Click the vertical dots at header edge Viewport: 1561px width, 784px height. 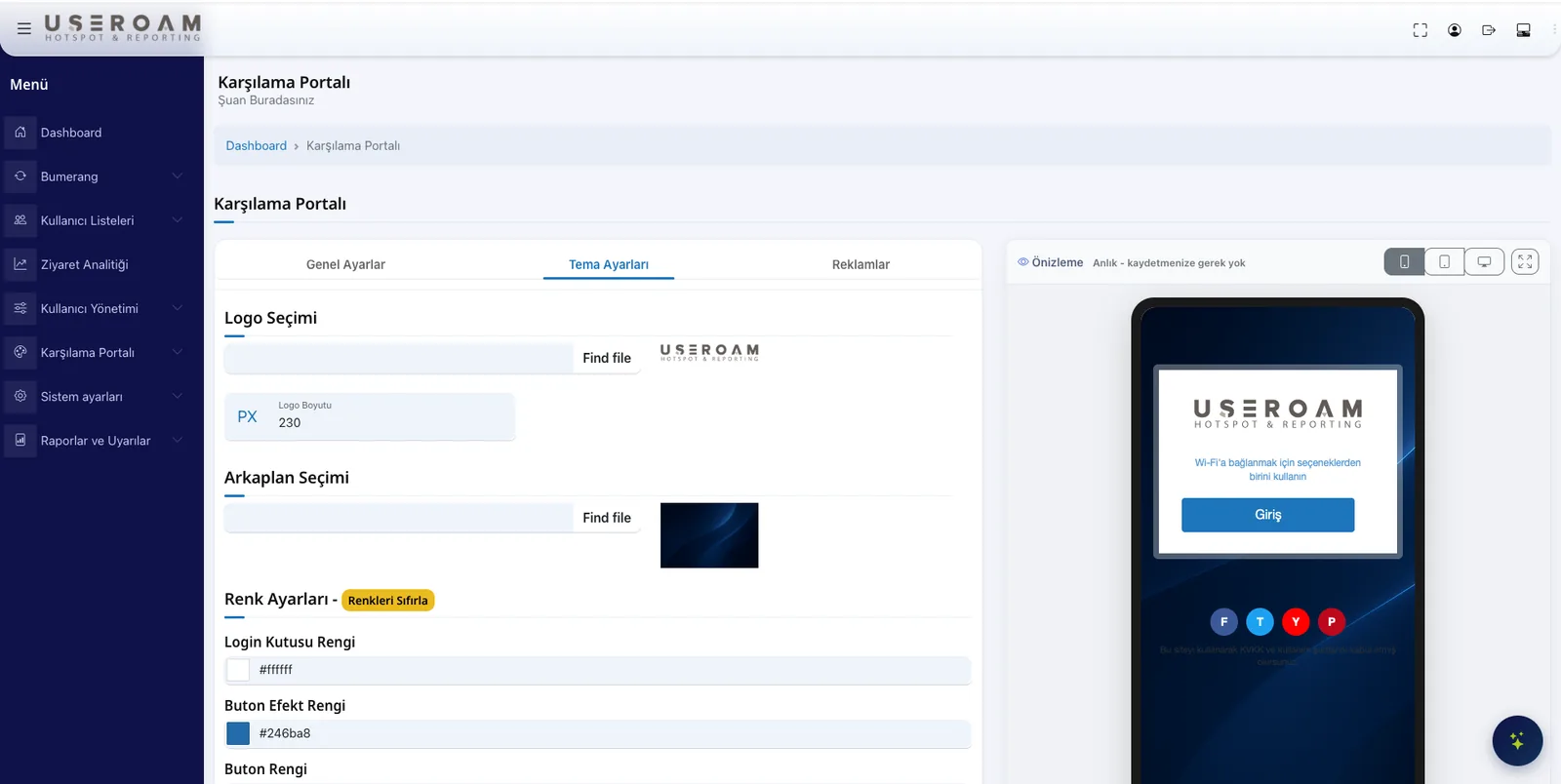(x=1555, y=29)
